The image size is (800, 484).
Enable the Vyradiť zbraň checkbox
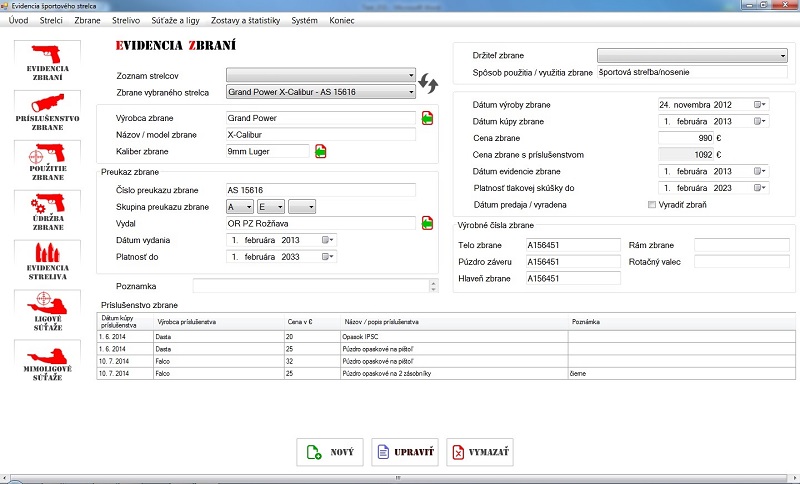tap(653, 205)
